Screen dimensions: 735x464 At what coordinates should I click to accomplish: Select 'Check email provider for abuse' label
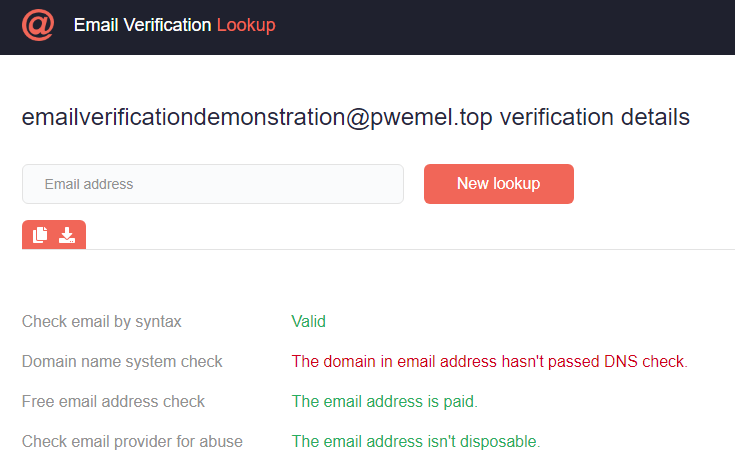pos(132,441)
